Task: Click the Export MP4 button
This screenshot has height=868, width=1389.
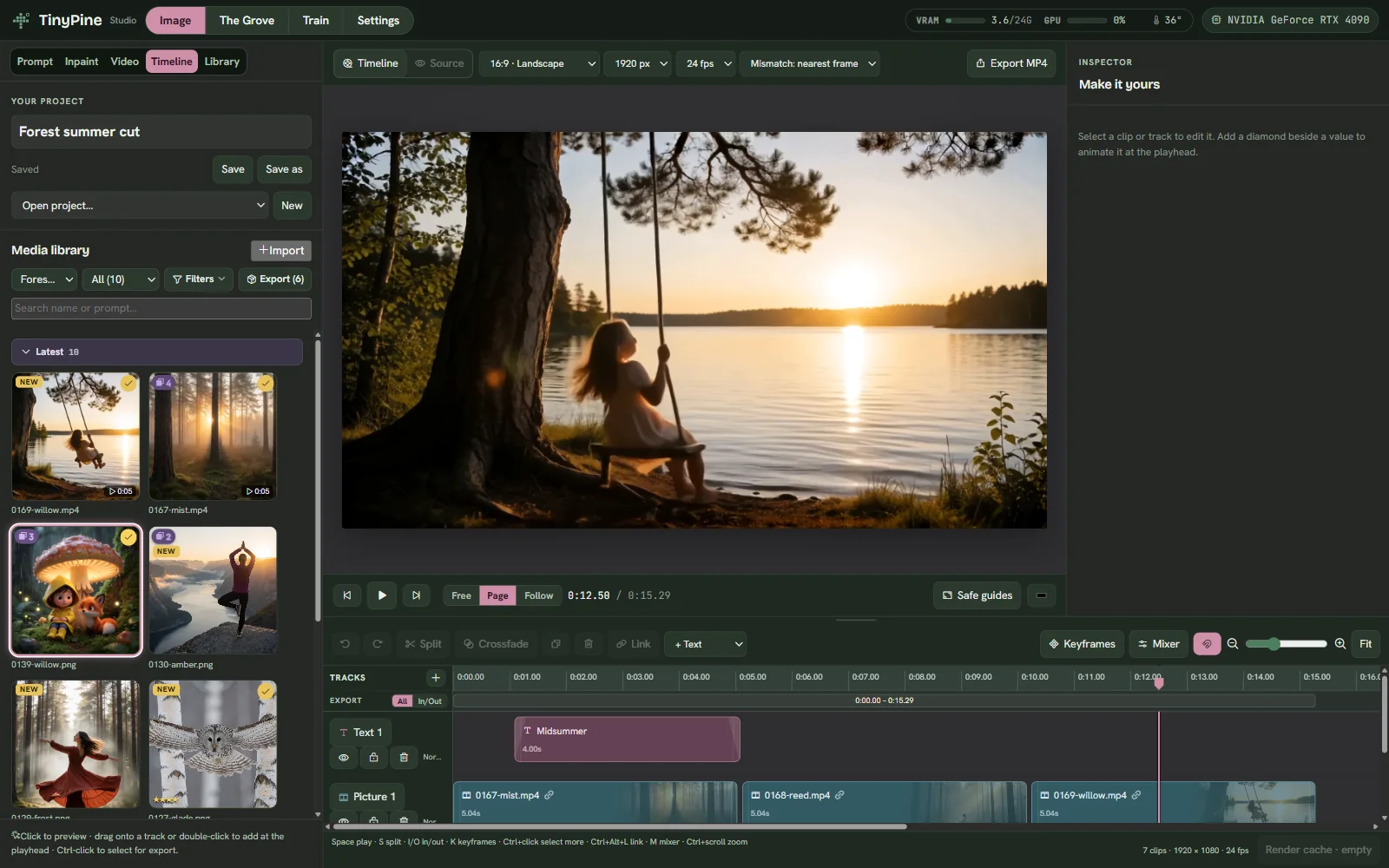Action: pyautogui.click(x=1011, y=63)
